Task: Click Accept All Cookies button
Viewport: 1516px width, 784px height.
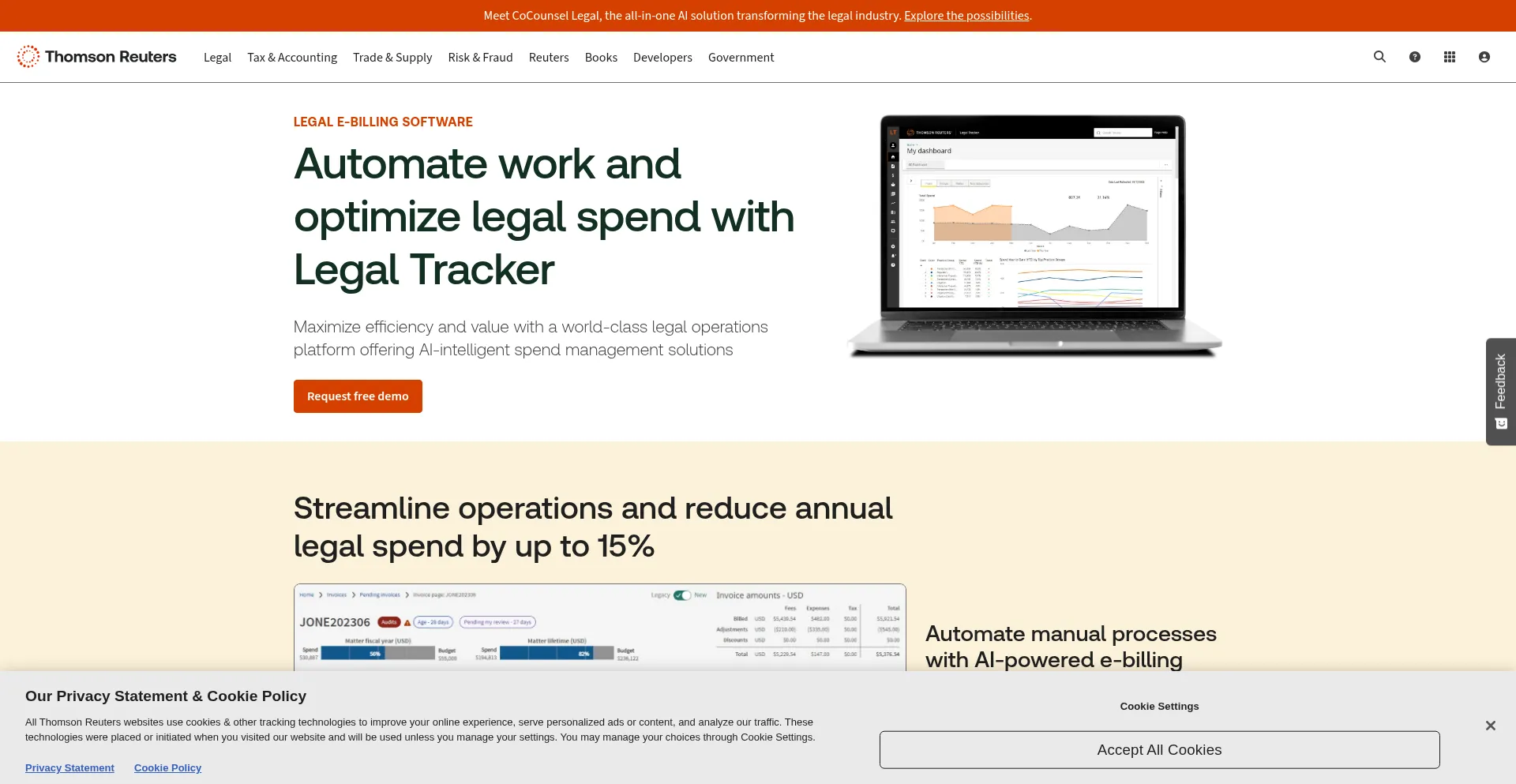Action: click(1159, 750)
